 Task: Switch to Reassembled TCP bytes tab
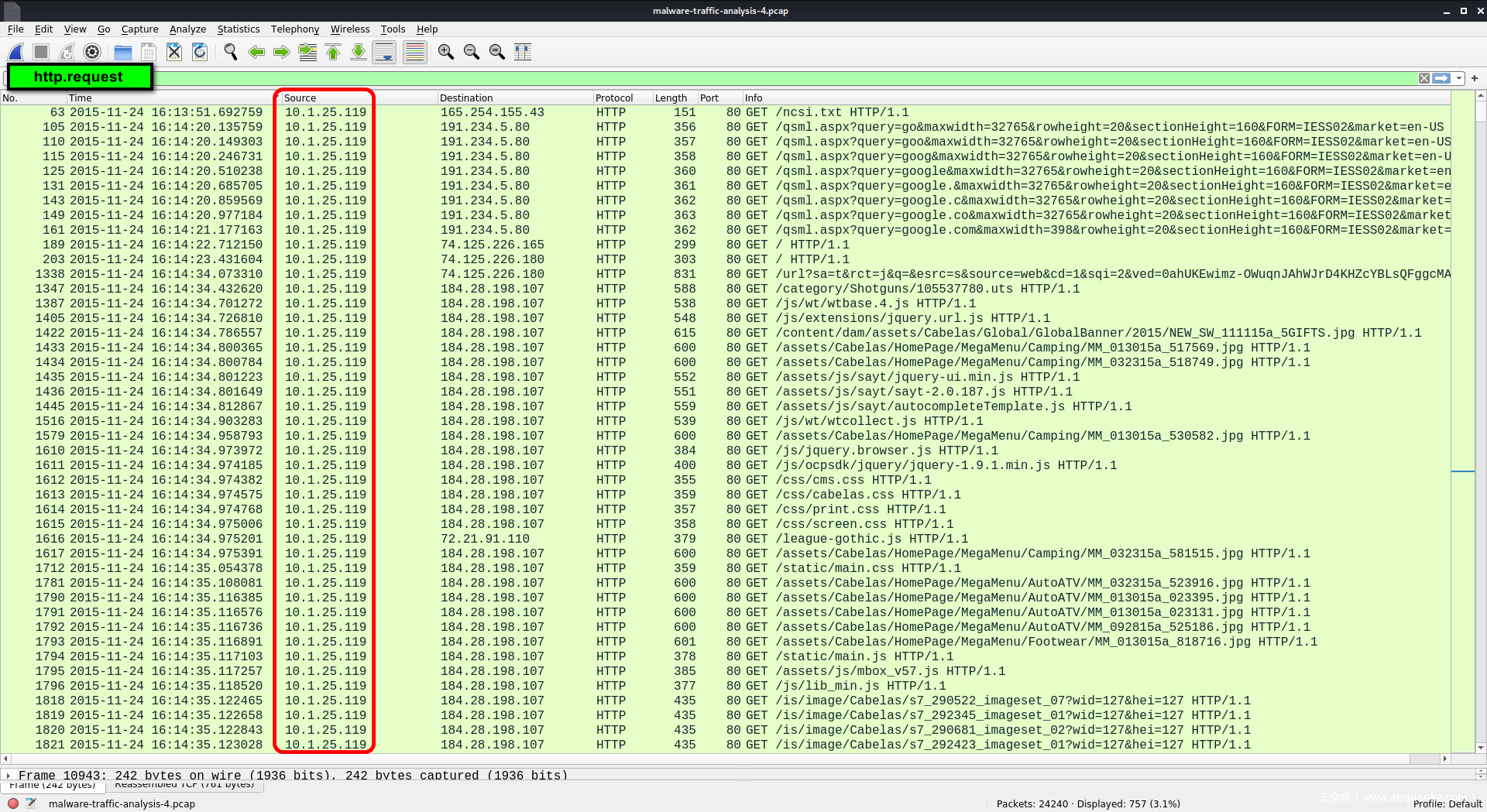coord(184,785)
